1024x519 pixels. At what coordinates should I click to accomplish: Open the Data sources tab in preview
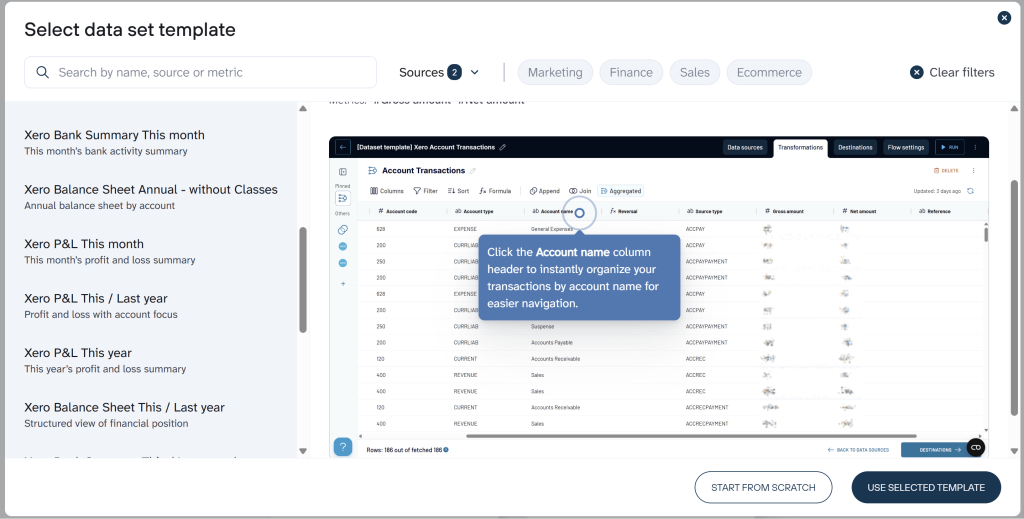[x=745, y=148]
